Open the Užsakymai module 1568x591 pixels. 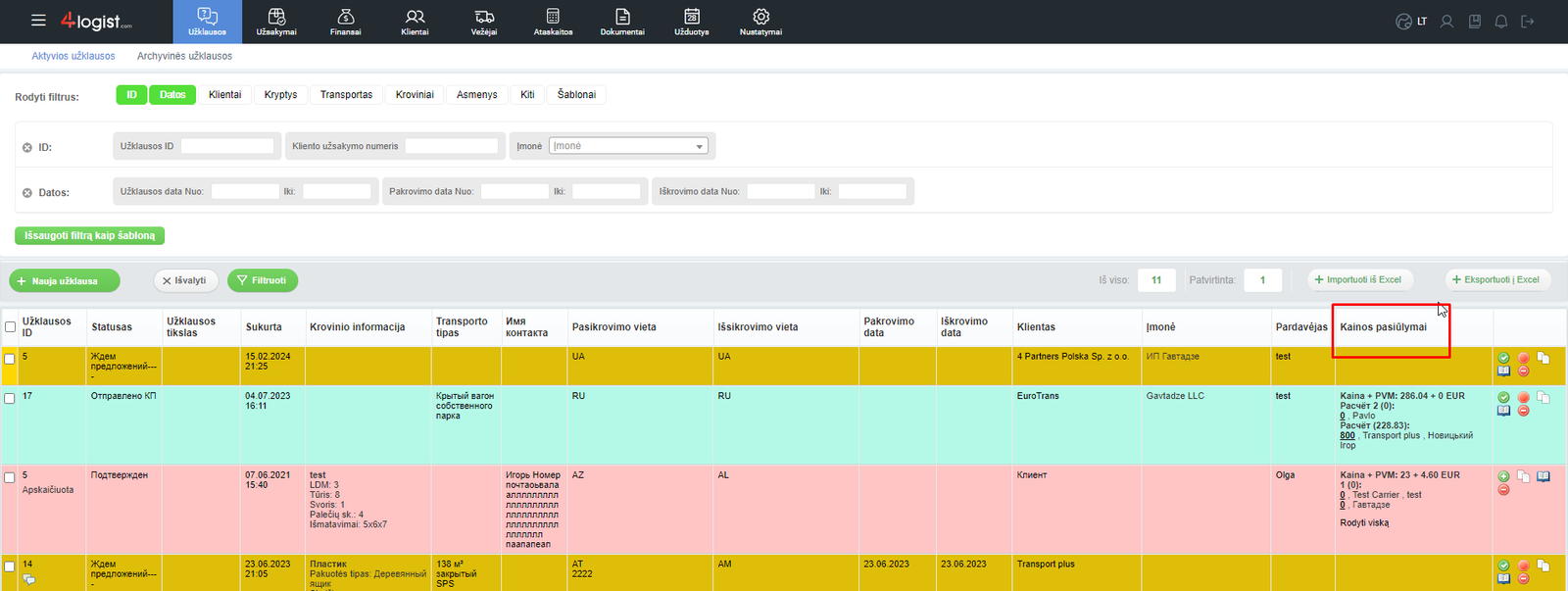(x=276, y=22)
